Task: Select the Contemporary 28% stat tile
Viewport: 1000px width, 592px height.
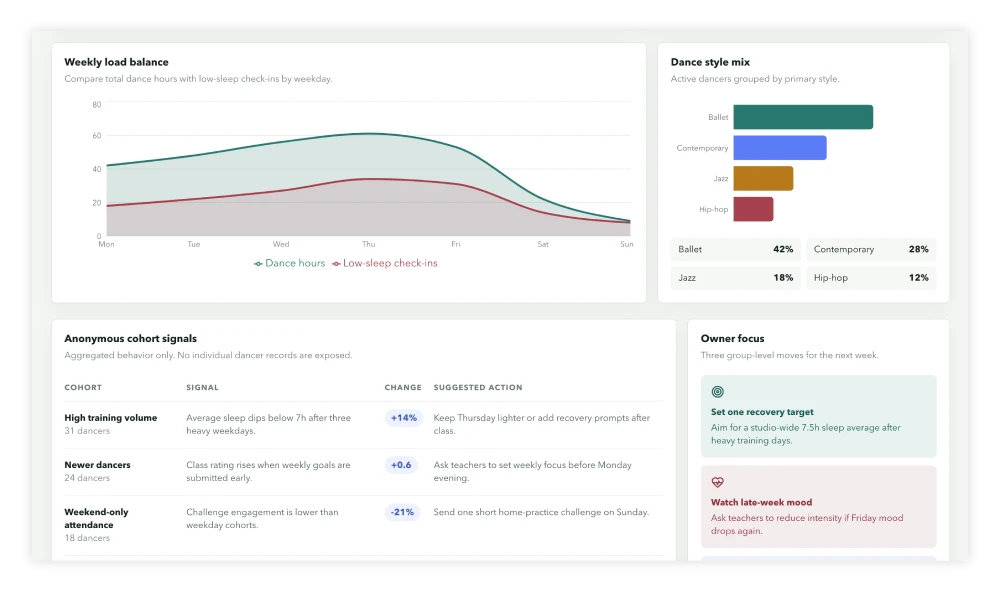Action: [x=871, y=249]
